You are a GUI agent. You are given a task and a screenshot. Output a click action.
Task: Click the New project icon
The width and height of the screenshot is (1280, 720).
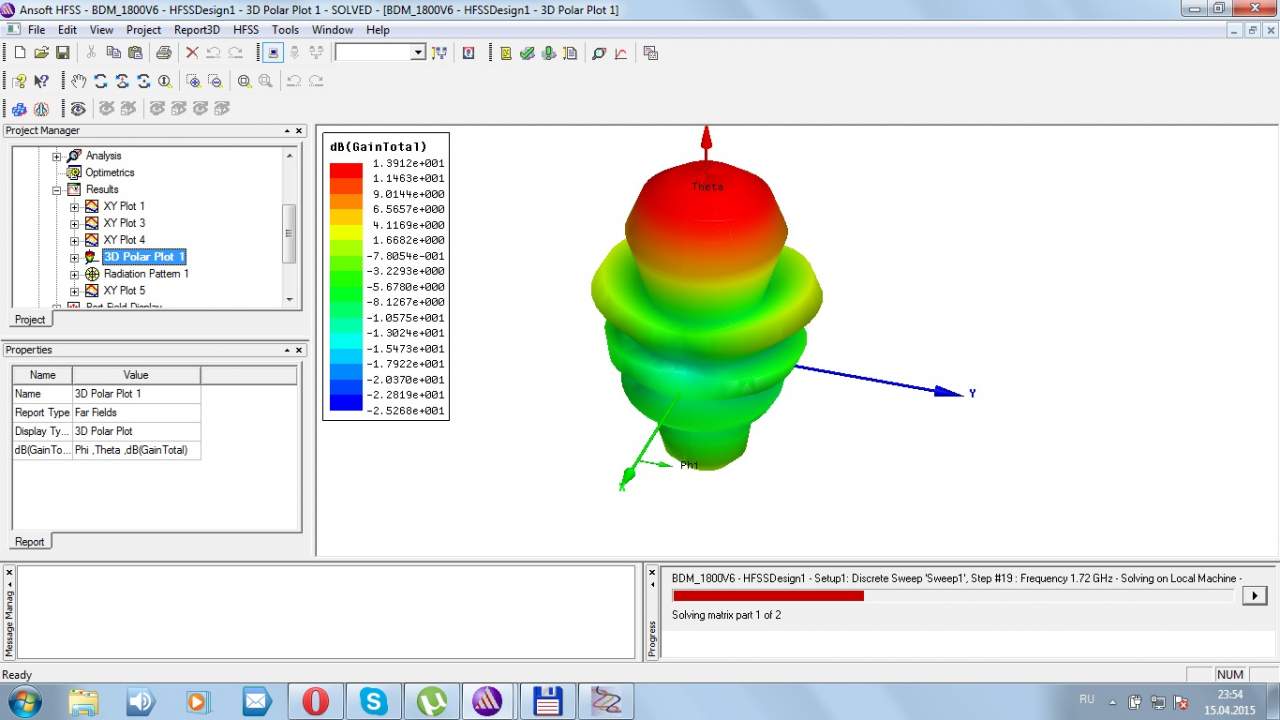point(20,53)
